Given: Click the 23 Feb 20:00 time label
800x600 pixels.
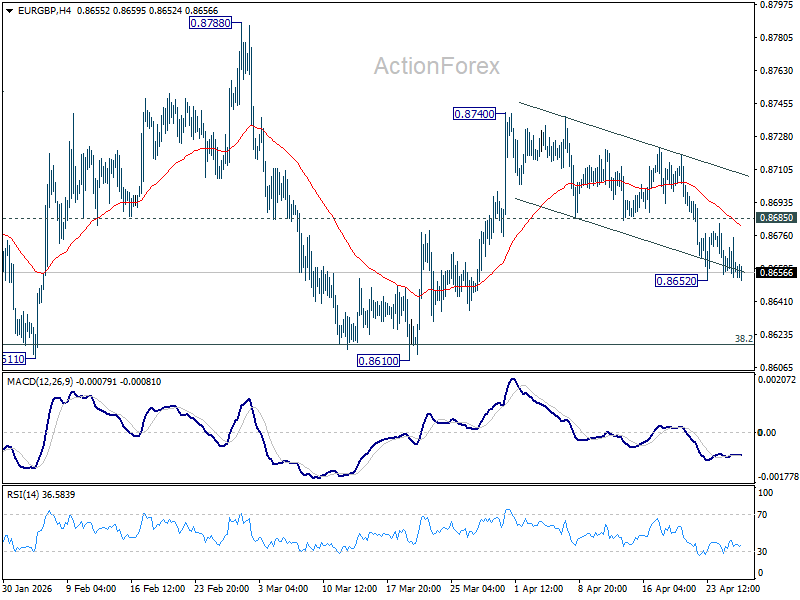Looking at the screenshot, I should [x=222, y=588].
